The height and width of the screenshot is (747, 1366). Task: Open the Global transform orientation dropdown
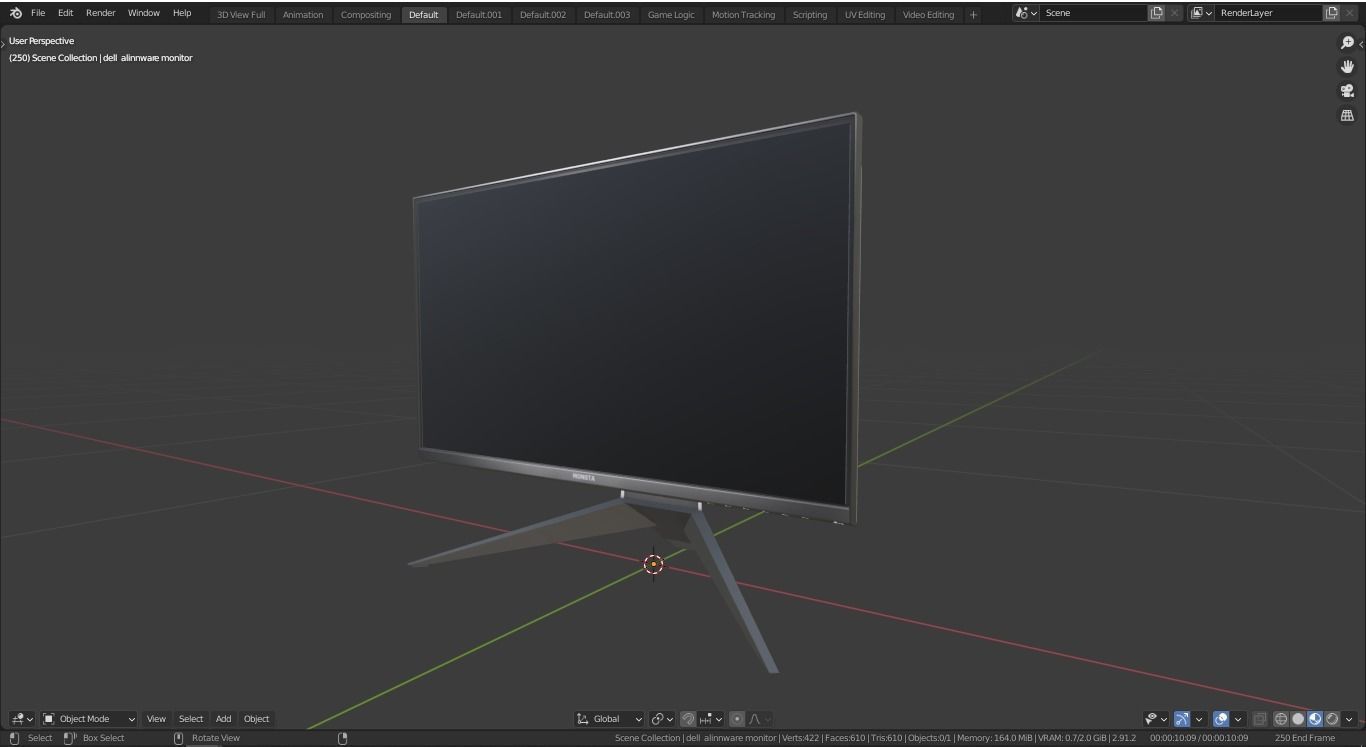coord(609,719)
